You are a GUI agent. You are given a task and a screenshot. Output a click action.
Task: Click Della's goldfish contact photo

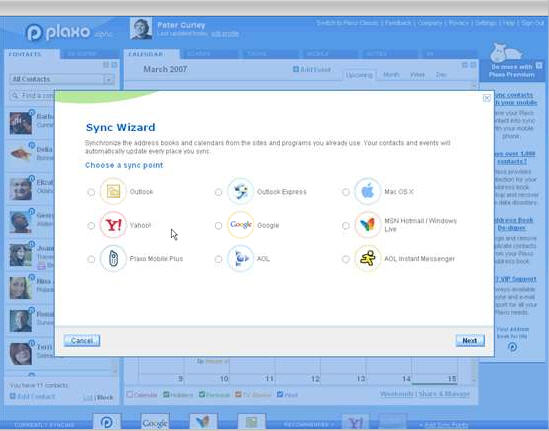point(21,154)
